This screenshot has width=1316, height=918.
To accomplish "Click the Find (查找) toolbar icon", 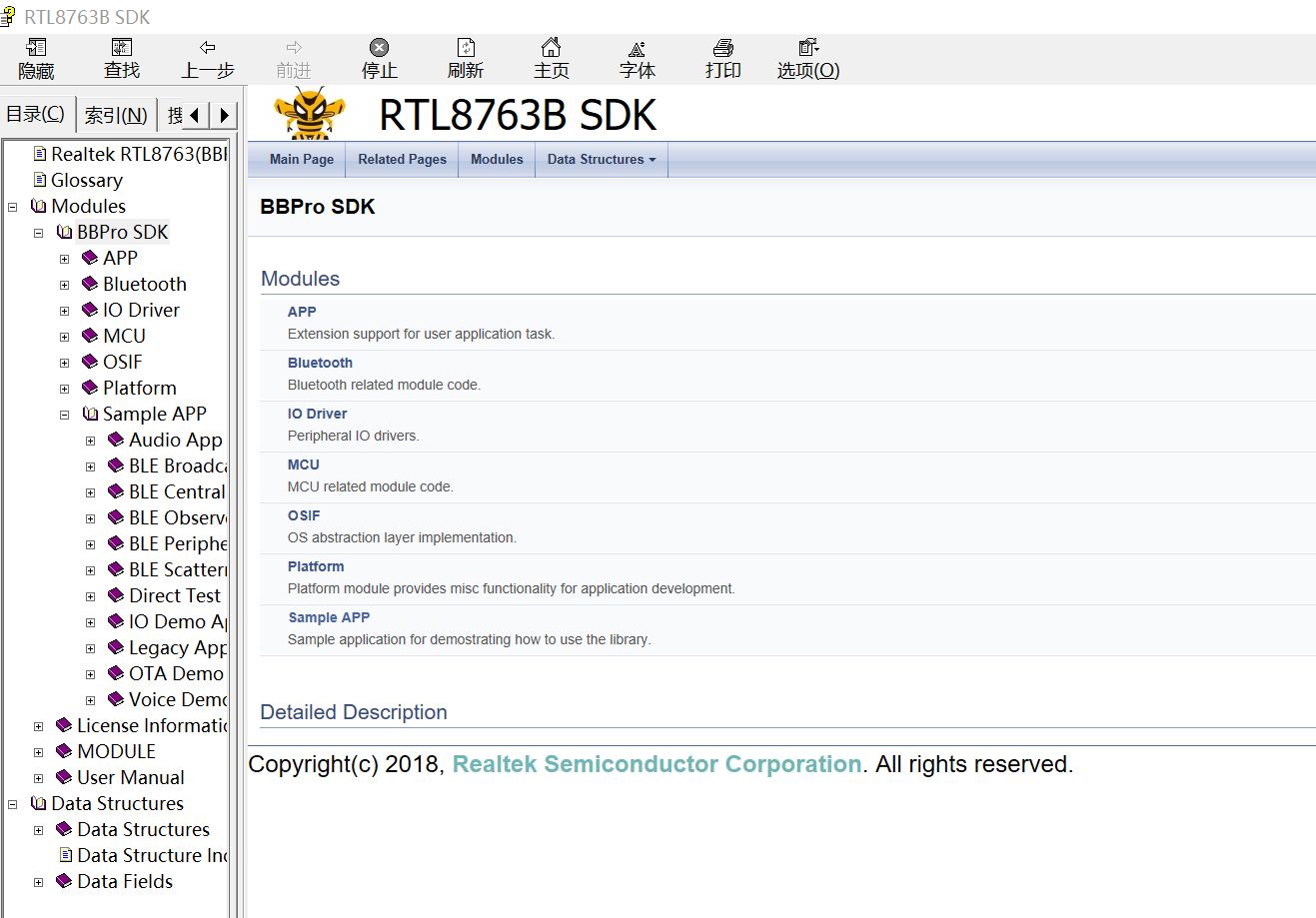I will point(122,47).
